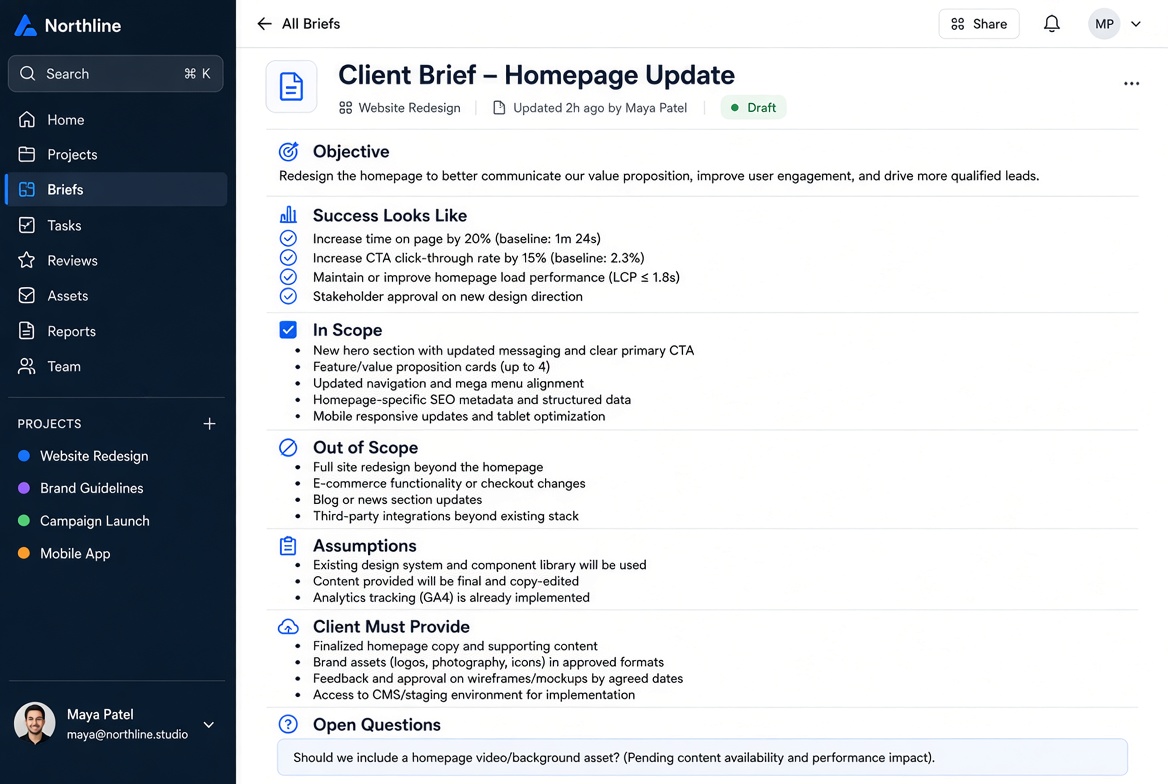
Task: Click the Tasks checklist icon
Action: [x=27, y=225]
